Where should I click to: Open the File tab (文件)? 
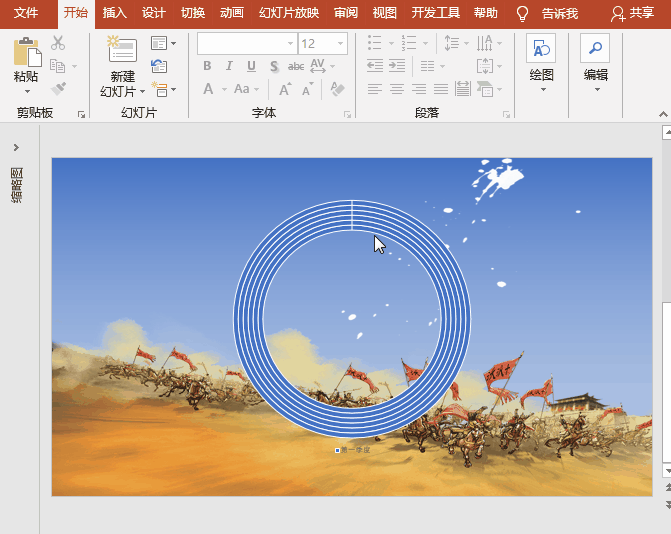coord(26,13)
